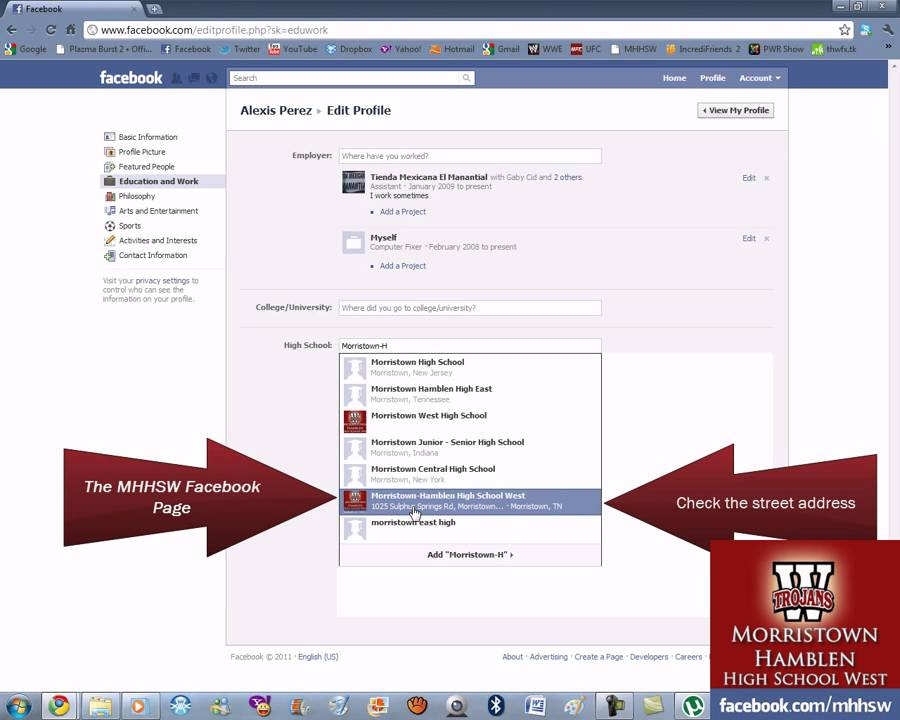The height and width of the screenshot is (720, 900).
Task: Select Education and Work section
Action: pos(163,181)
